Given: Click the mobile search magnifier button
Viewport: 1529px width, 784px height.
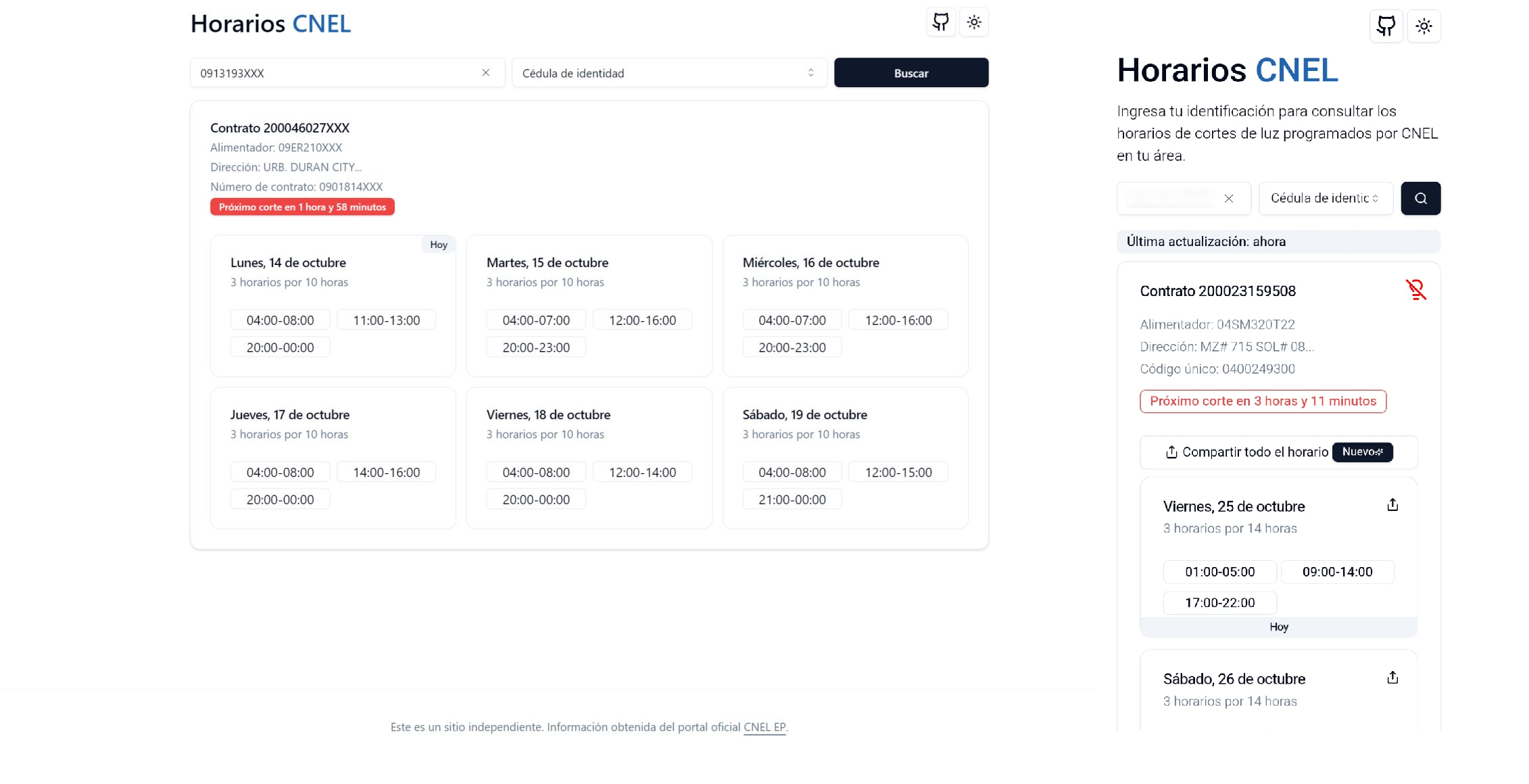Looking at the screenshot, I should (x=1421, y=198).
